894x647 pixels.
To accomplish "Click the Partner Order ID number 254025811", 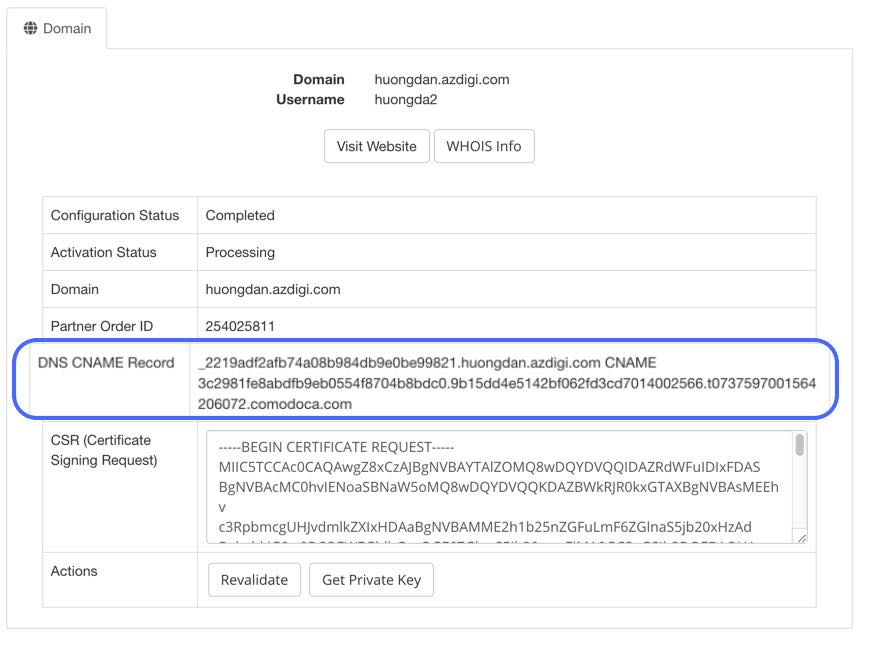I will tap(240, 326).
